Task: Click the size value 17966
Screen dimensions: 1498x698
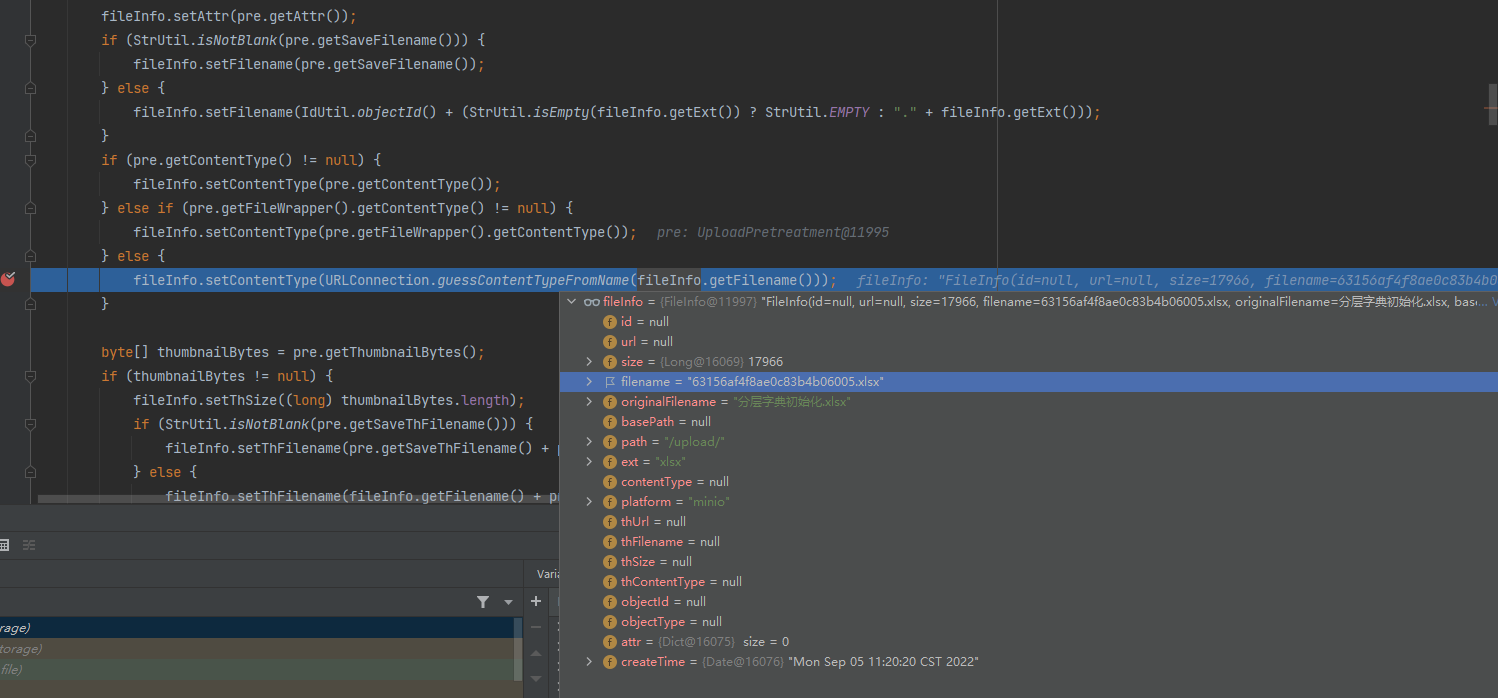Action: pos(765,362)
